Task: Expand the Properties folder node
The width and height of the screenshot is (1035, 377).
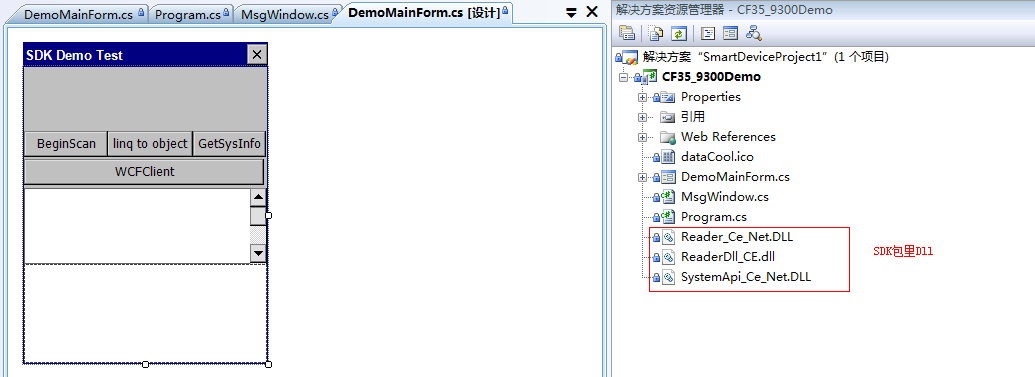Action: [642, 97]
